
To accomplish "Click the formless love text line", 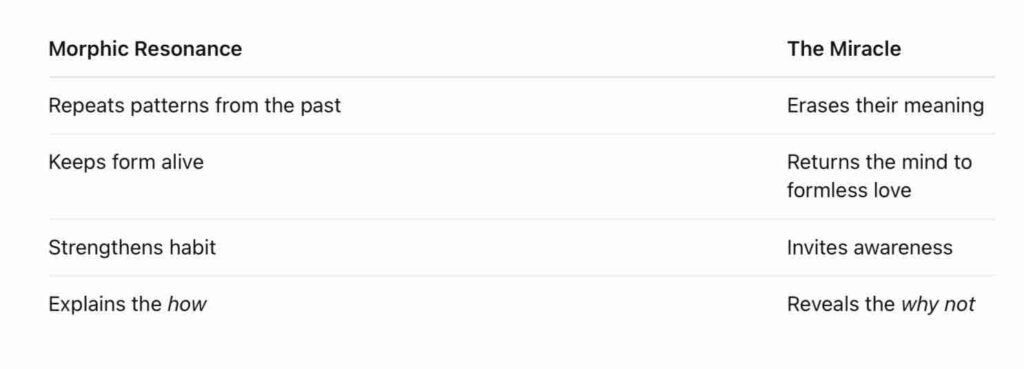I will click(x=849, y=190).
